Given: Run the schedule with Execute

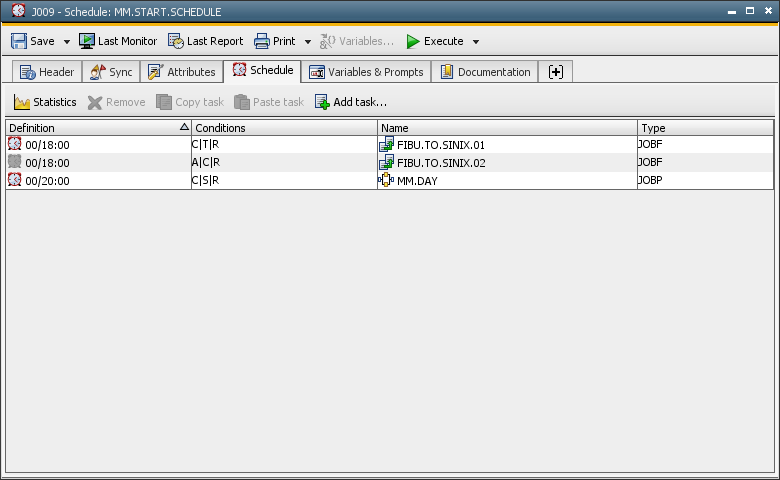Looking at the screenshot, I should (x=434, y=41).
